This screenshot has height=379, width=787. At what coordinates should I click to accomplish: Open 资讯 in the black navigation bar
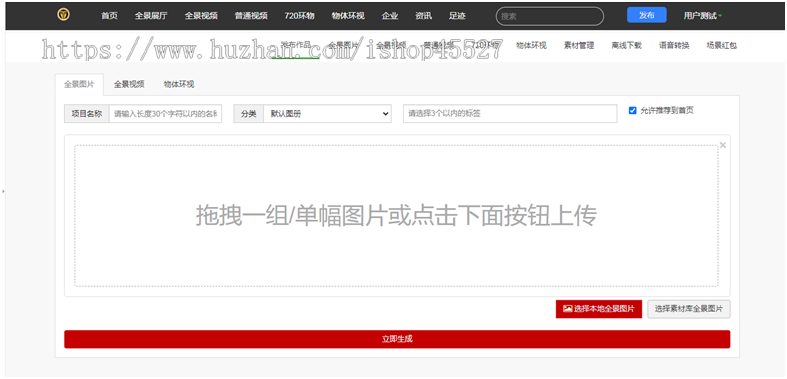423,16
